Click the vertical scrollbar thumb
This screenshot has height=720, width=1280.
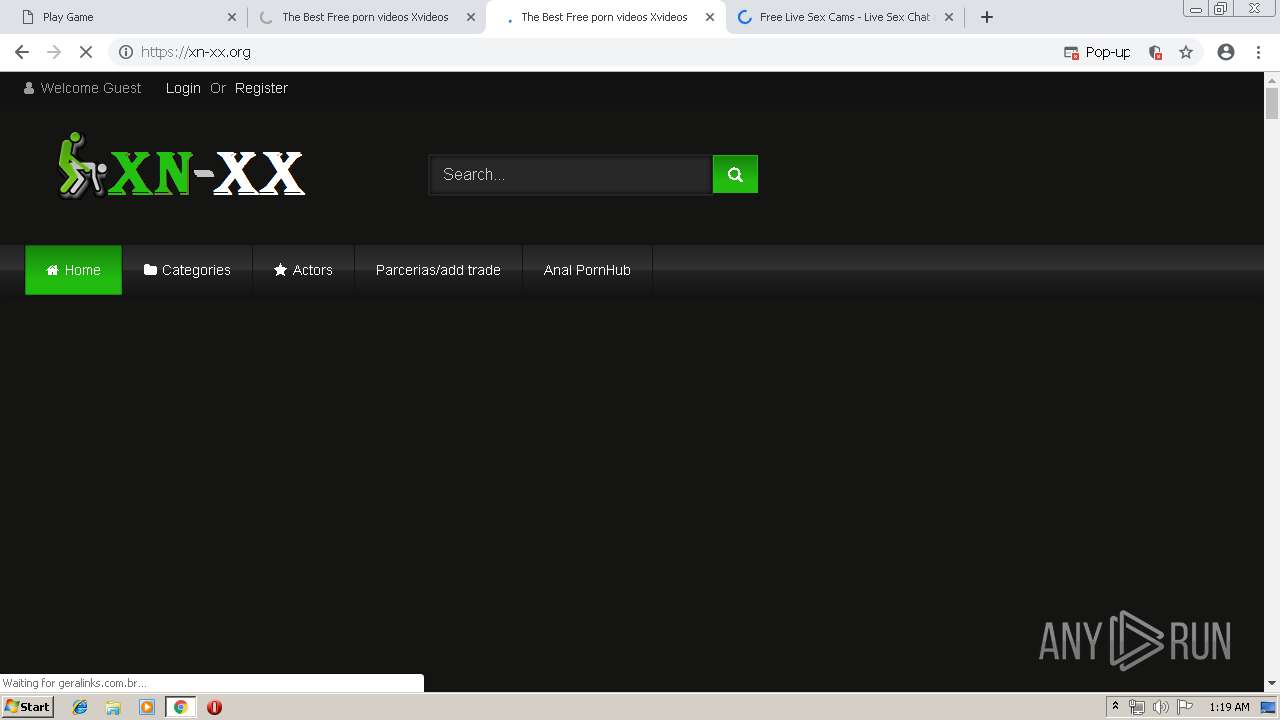tap(1272, 103)
